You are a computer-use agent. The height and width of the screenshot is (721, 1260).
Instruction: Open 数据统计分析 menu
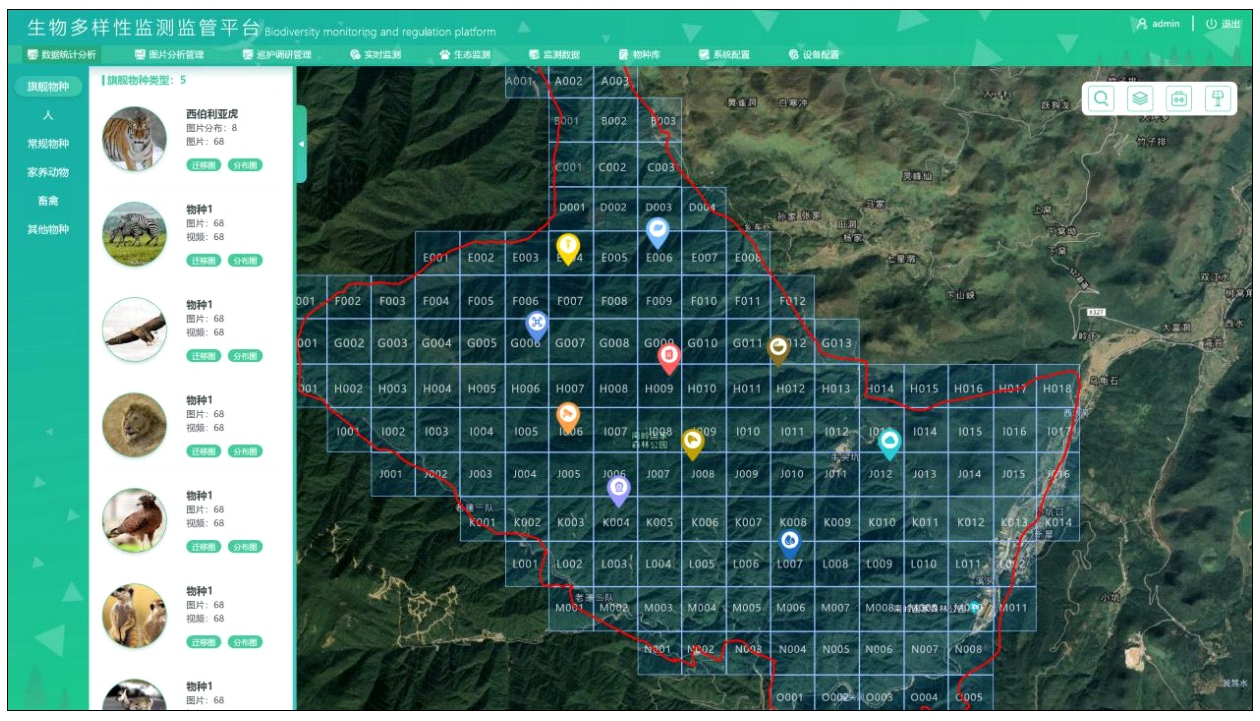[x=62, y=55]
